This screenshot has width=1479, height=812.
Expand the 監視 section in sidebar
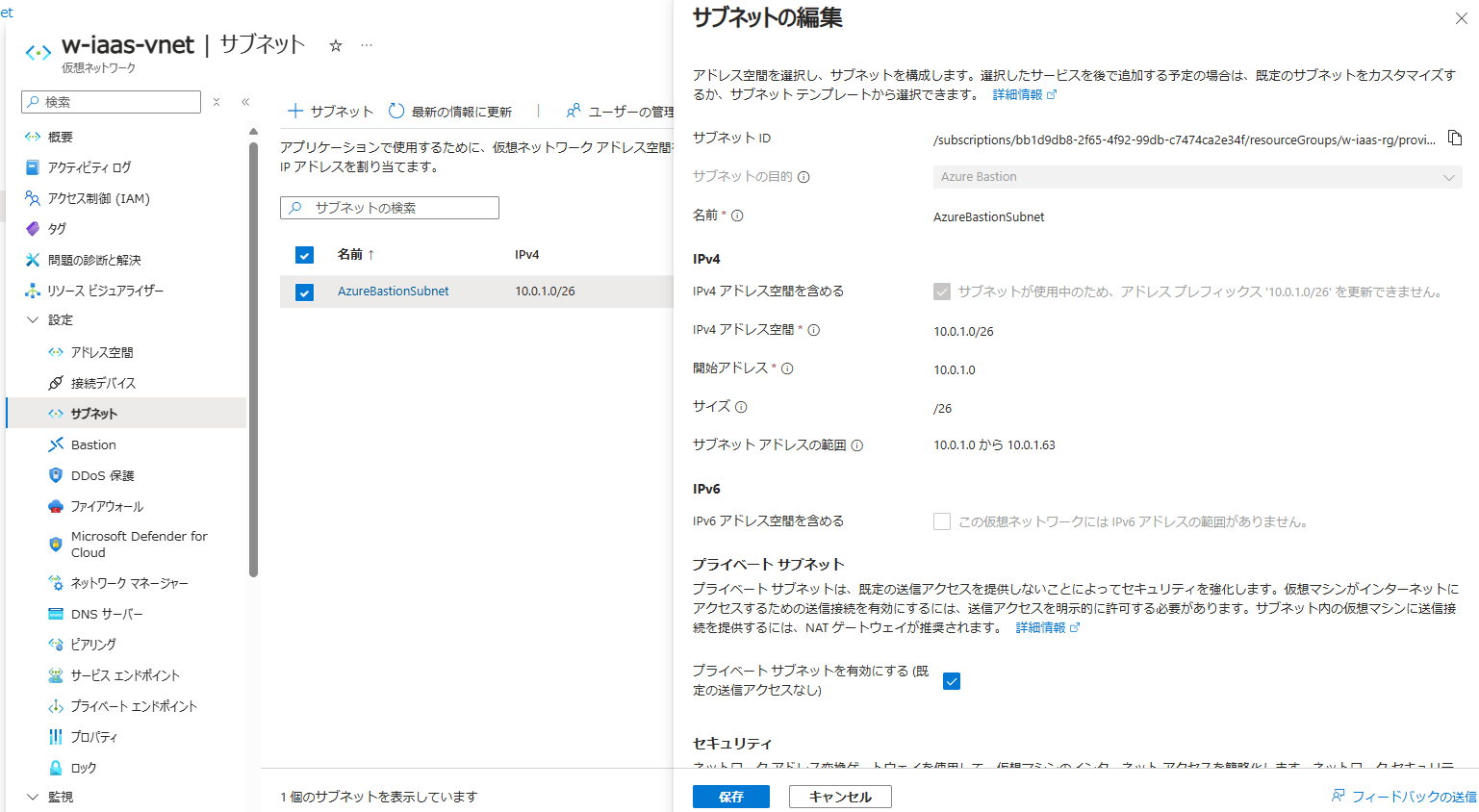tap(33, 797)
